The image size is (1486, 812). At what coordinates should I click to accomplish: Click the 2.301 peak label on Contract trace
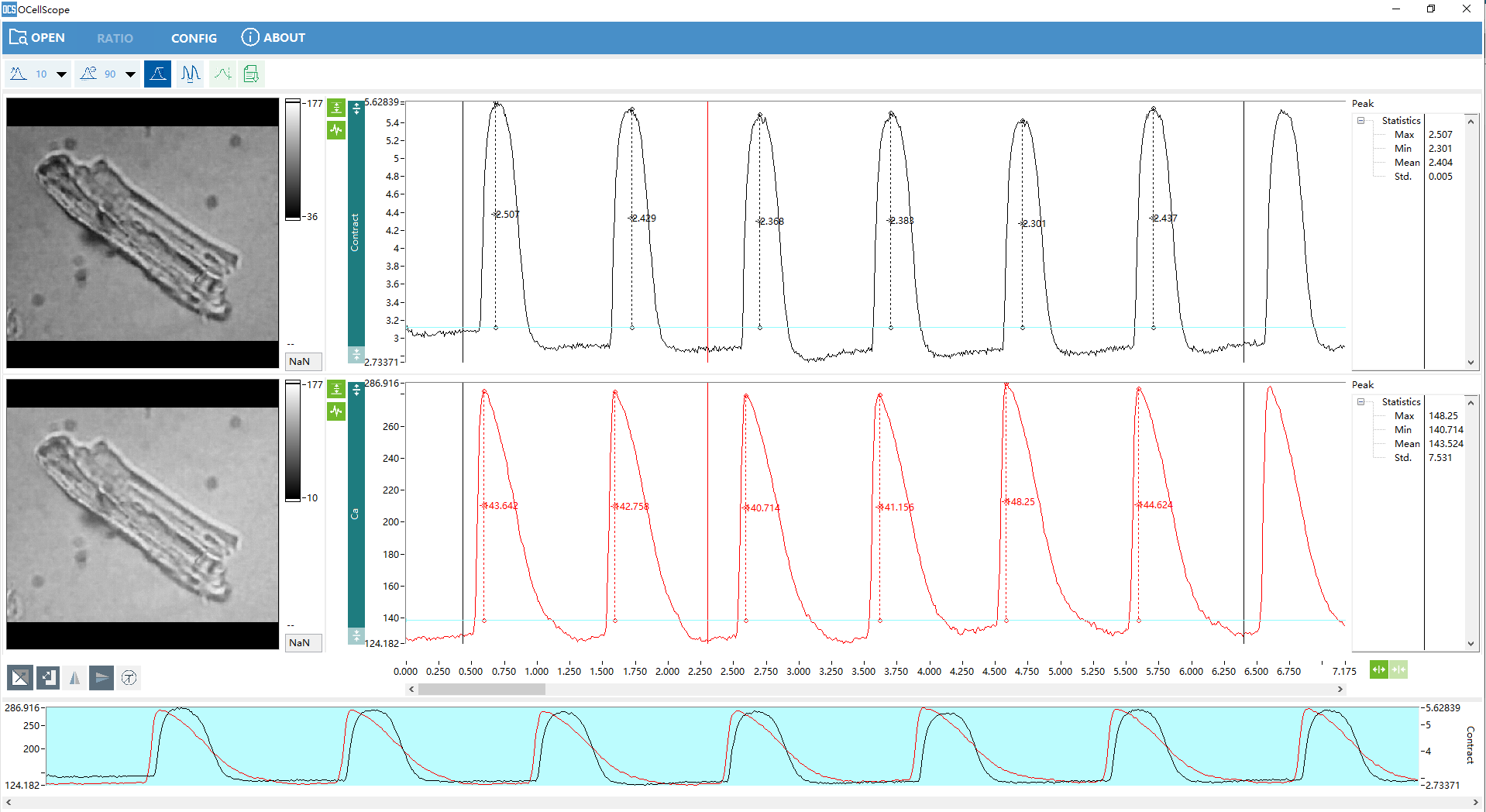(1034, 224)
